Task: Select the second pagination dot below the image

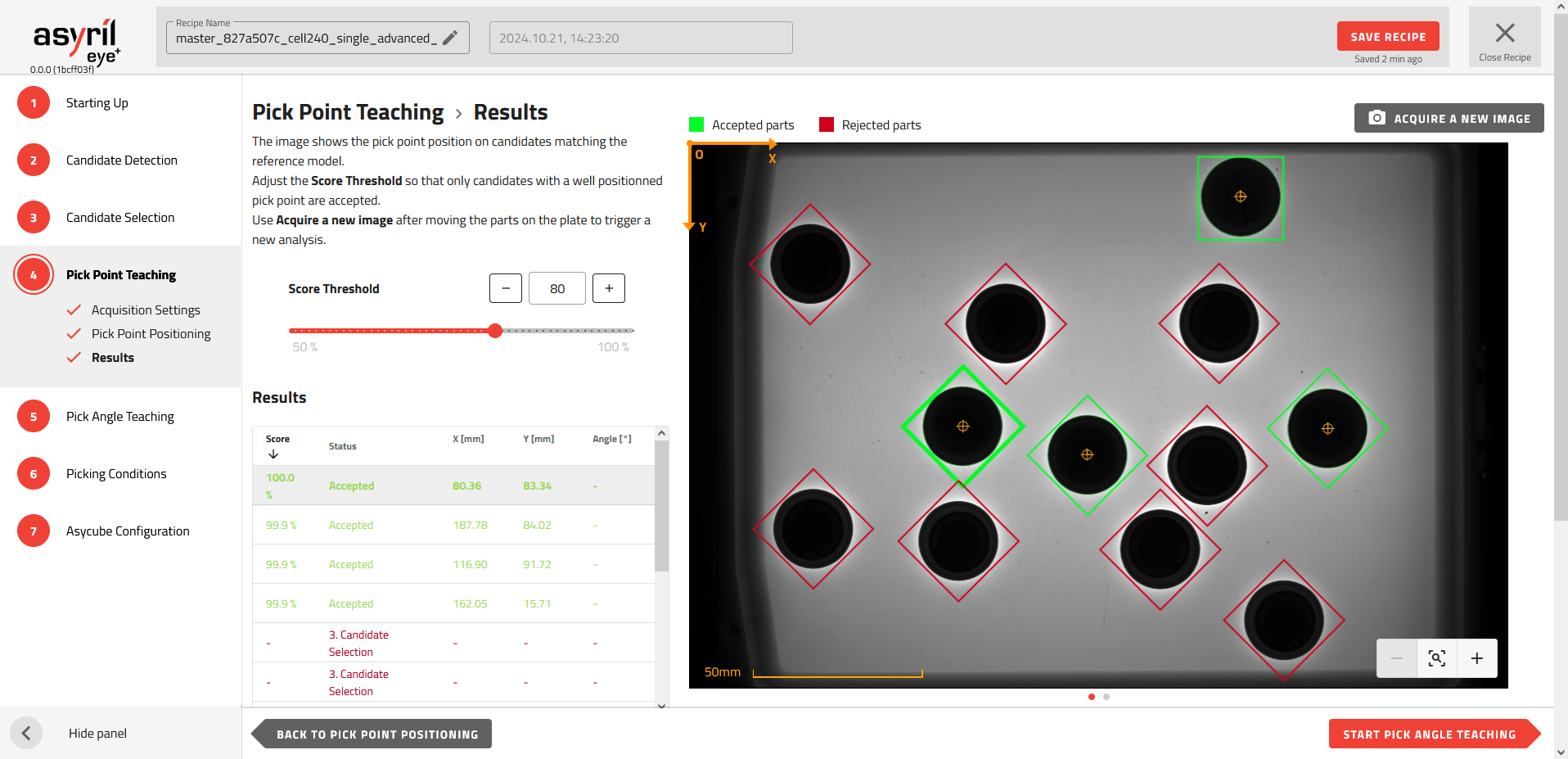Action: pyautogui.click(x=1107, y=697)
